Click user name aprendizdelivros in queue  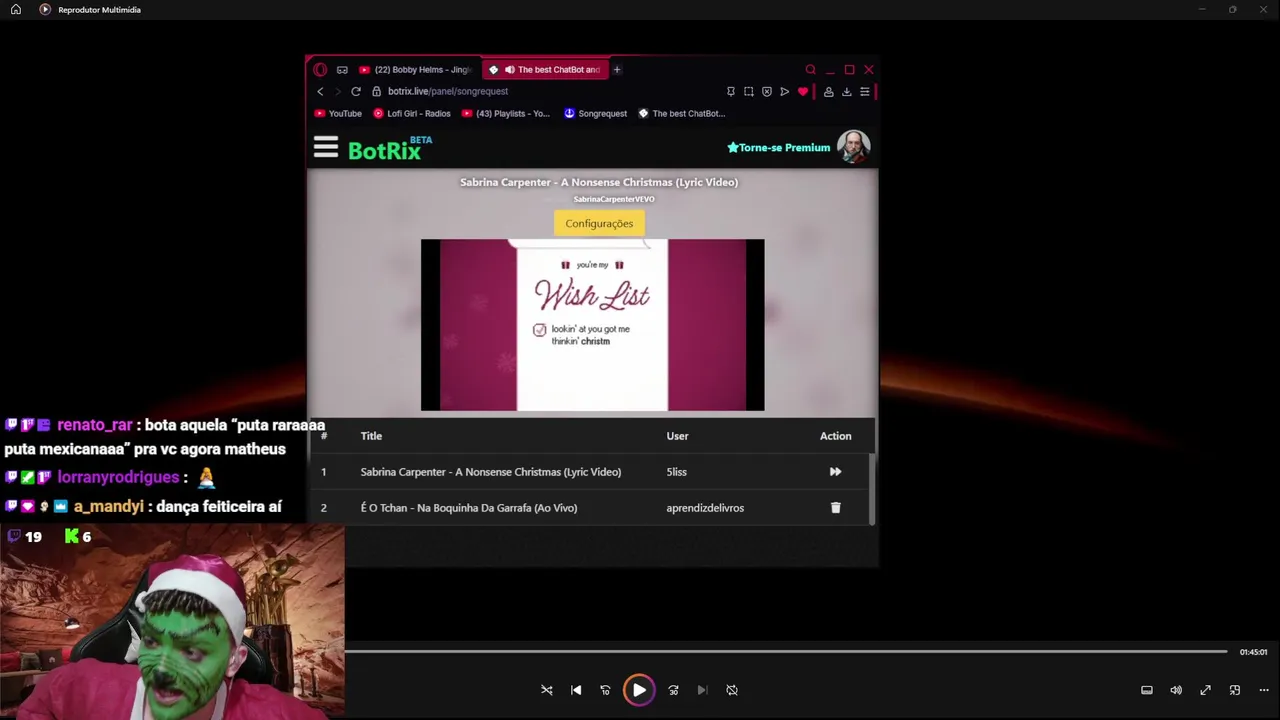(705, 508)
